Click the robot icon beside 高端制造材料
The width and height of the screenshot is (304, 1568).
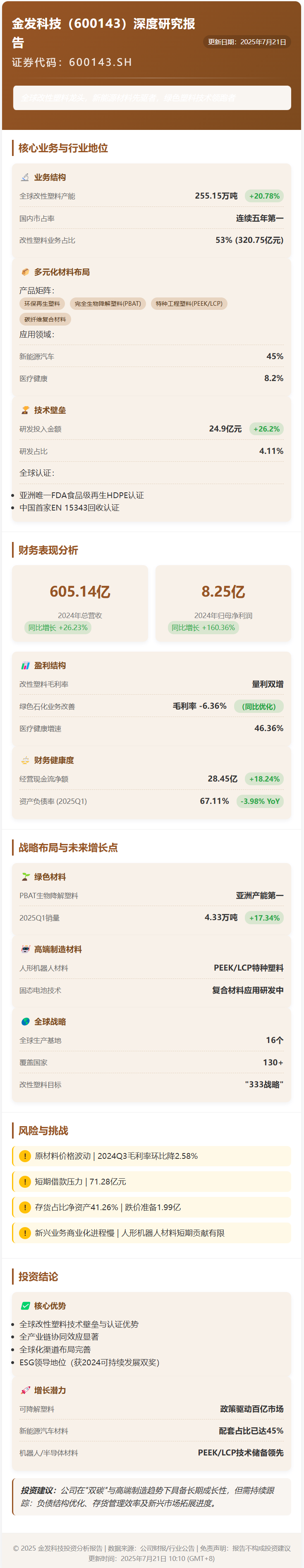click(25, 949)
